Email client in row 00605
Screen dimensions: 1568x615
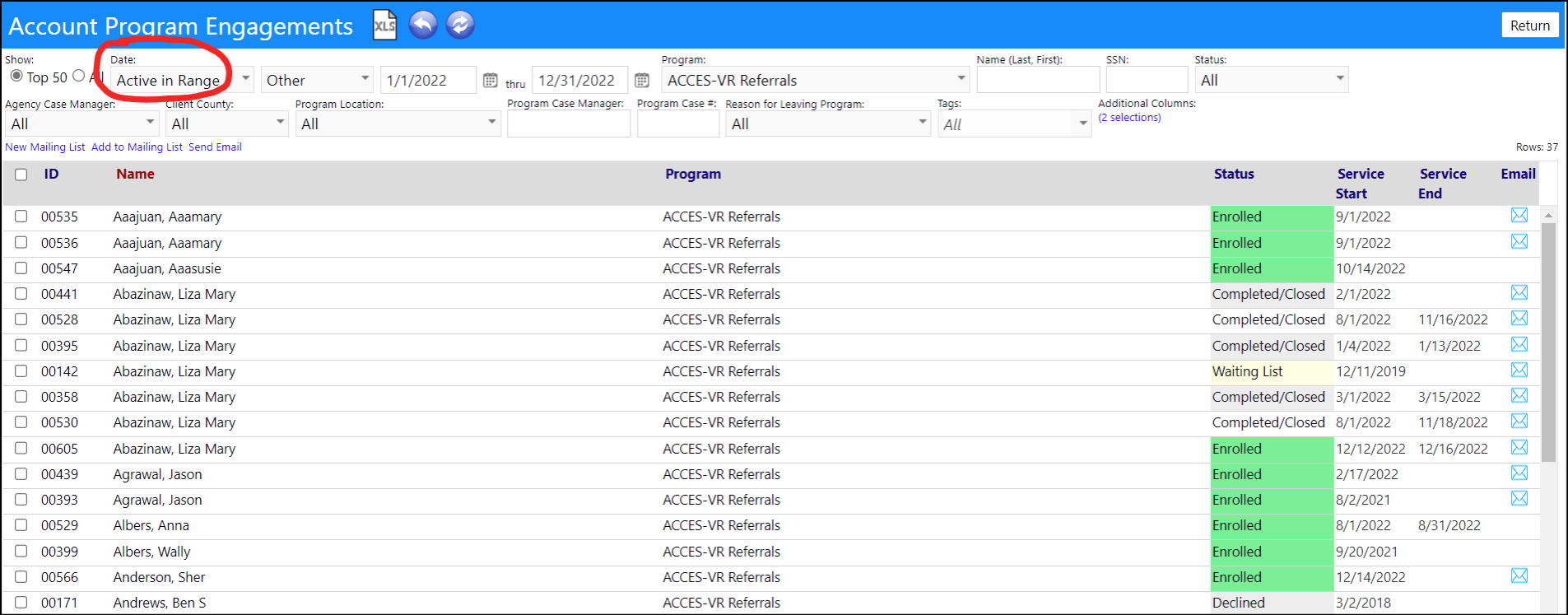pos(1519,447)
